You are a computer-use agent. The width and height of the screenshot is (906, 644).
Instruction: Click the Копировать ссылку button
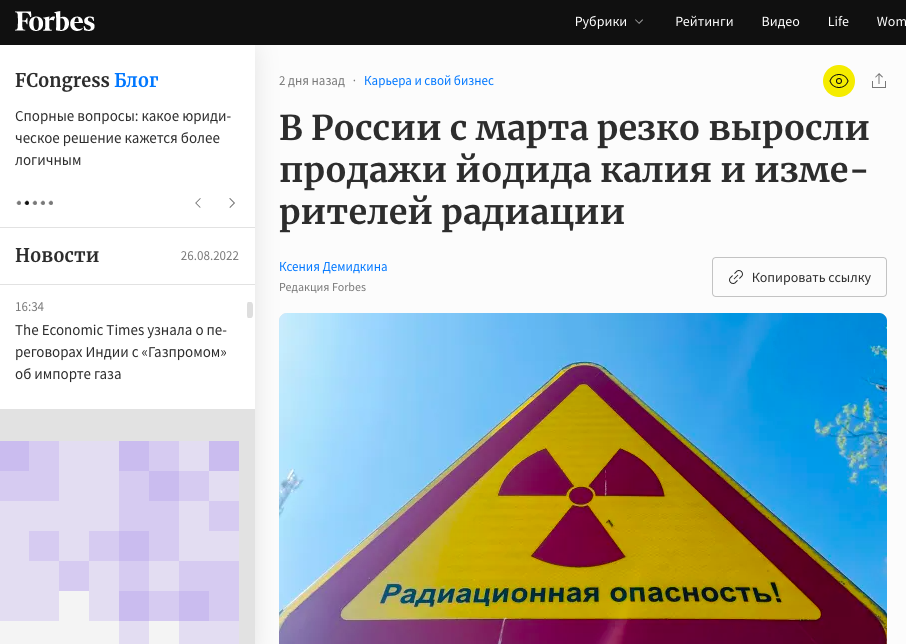point(799,277)
